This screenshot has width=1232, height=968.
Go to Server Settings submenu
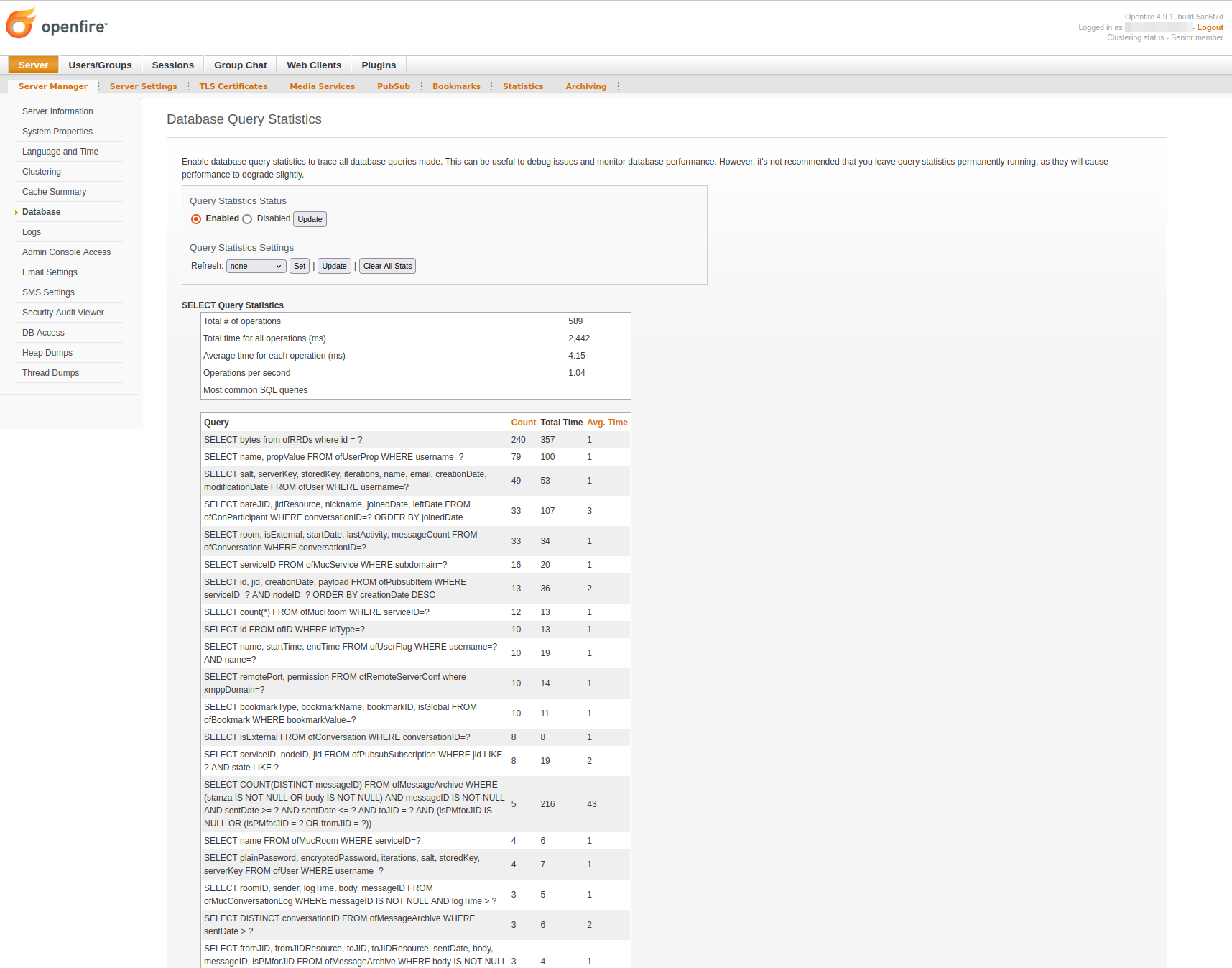click(143, 87)
